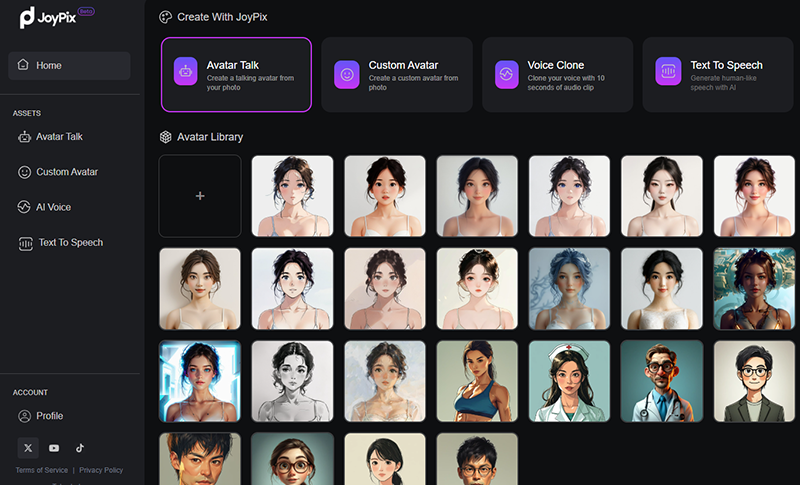Select the watercolor painted woman avatar
Viewport: 800px width, 485px height.
click(385, 381)
